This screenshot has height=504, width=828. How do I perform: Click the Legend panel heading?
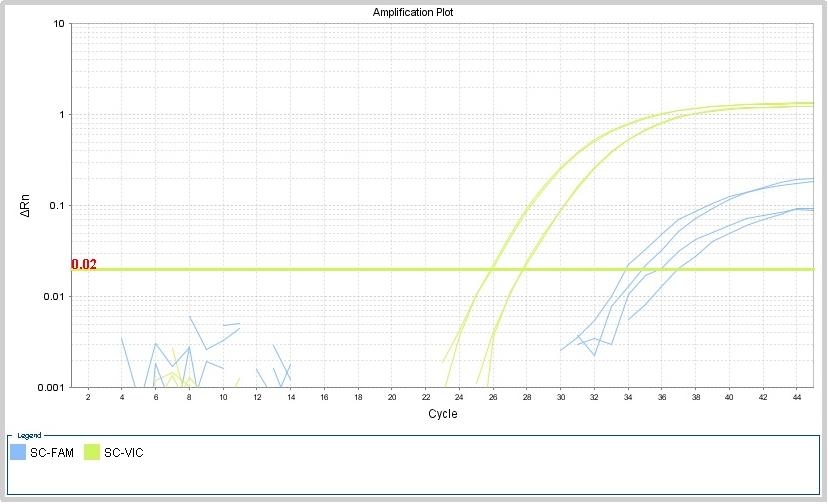coord(30,435)
